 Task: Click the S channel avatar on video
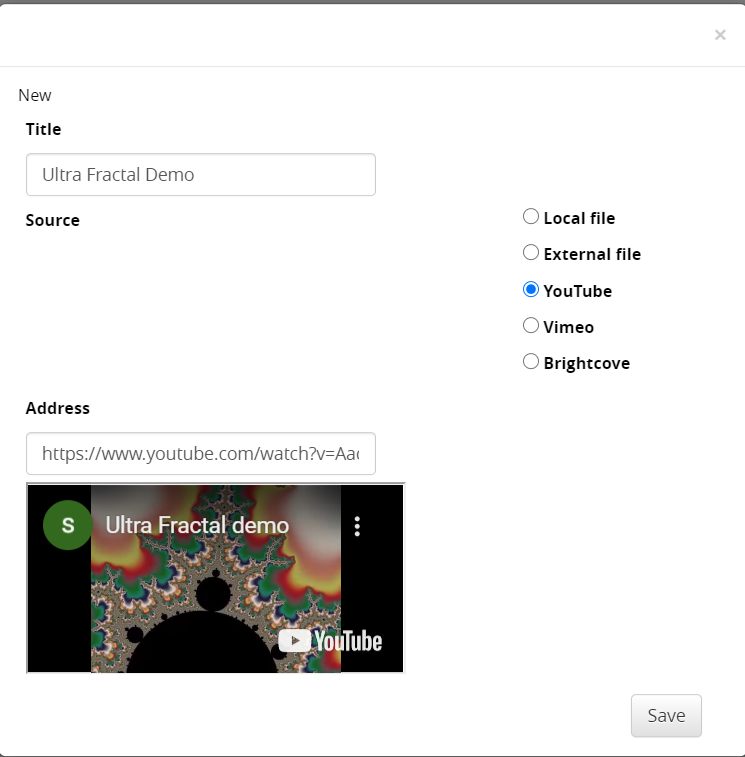(67, 526)
